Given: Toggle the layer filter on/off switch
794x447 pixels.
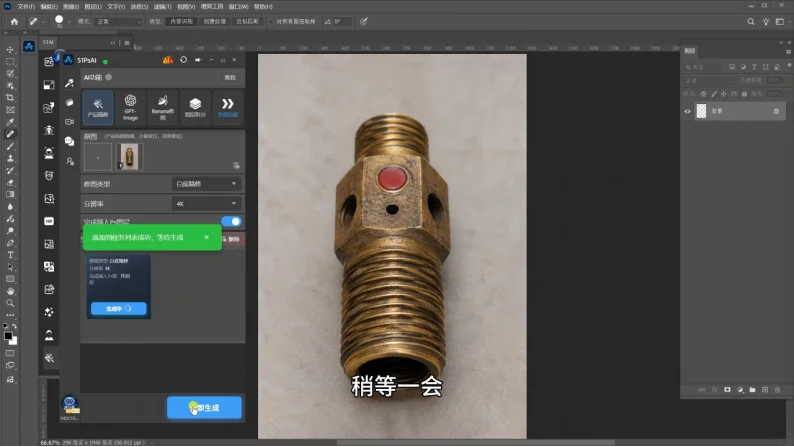Looking at the screenshot, I should tap(789, 66).
